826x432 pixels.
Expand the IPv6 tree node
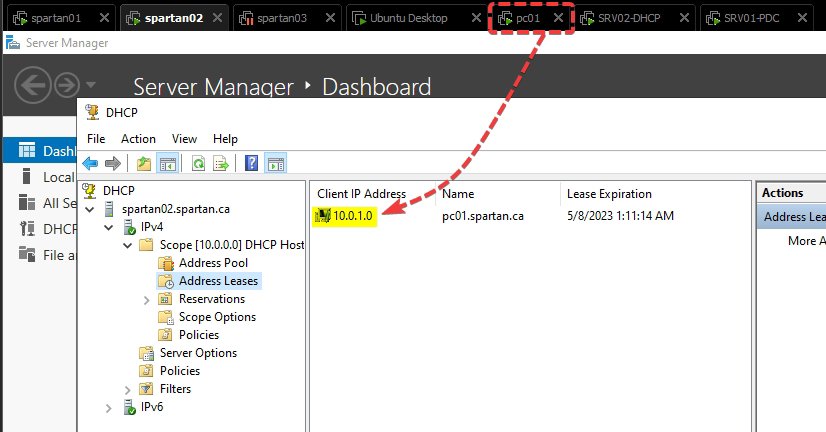(x=110, y=407)
